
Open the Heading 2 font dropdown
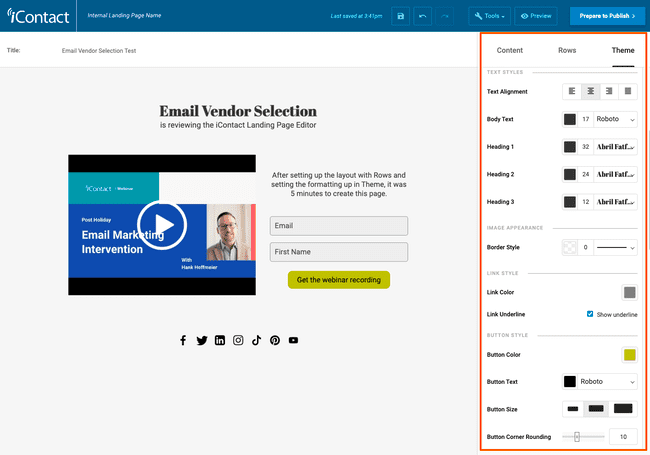point(616,174)
